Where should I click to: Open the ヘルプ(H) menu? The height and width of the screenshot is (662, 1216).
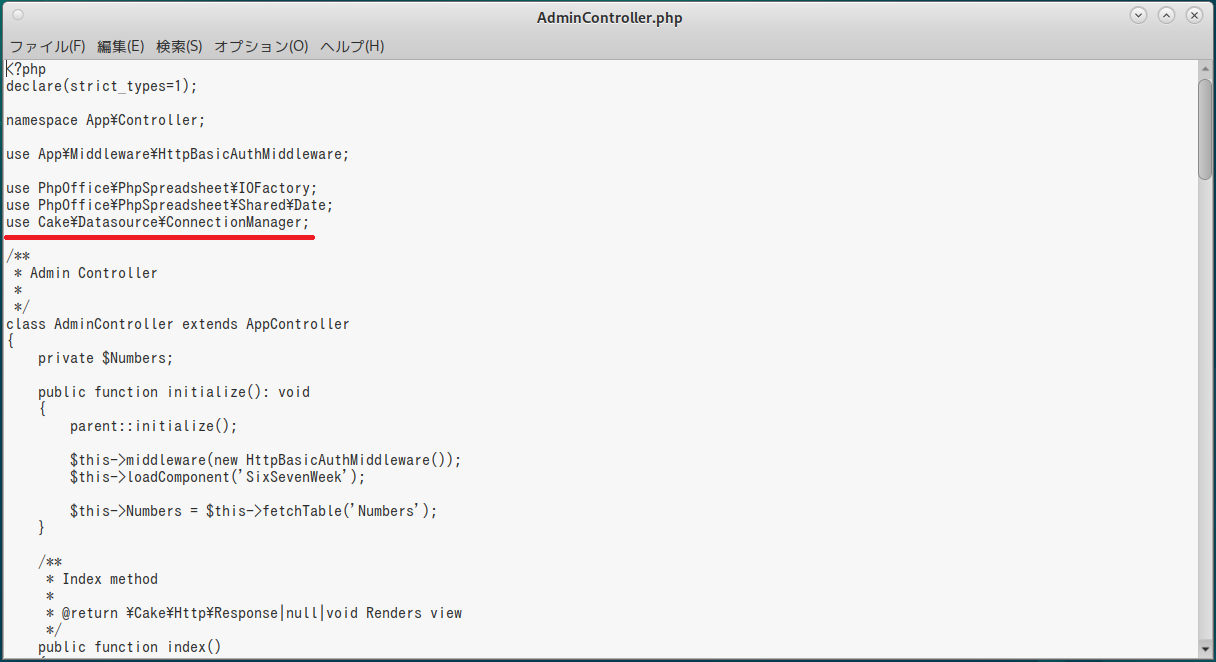pyautogui.click(x=351, y=46)
